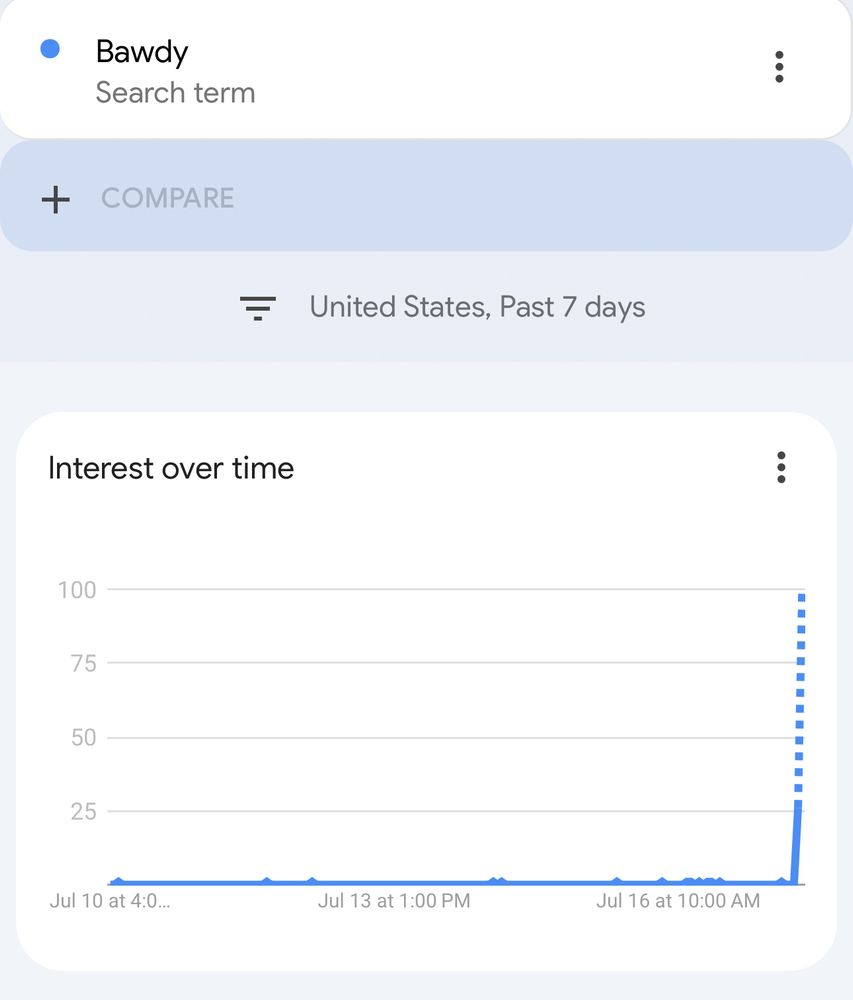Click the filter lines icon

pos(258,307)
